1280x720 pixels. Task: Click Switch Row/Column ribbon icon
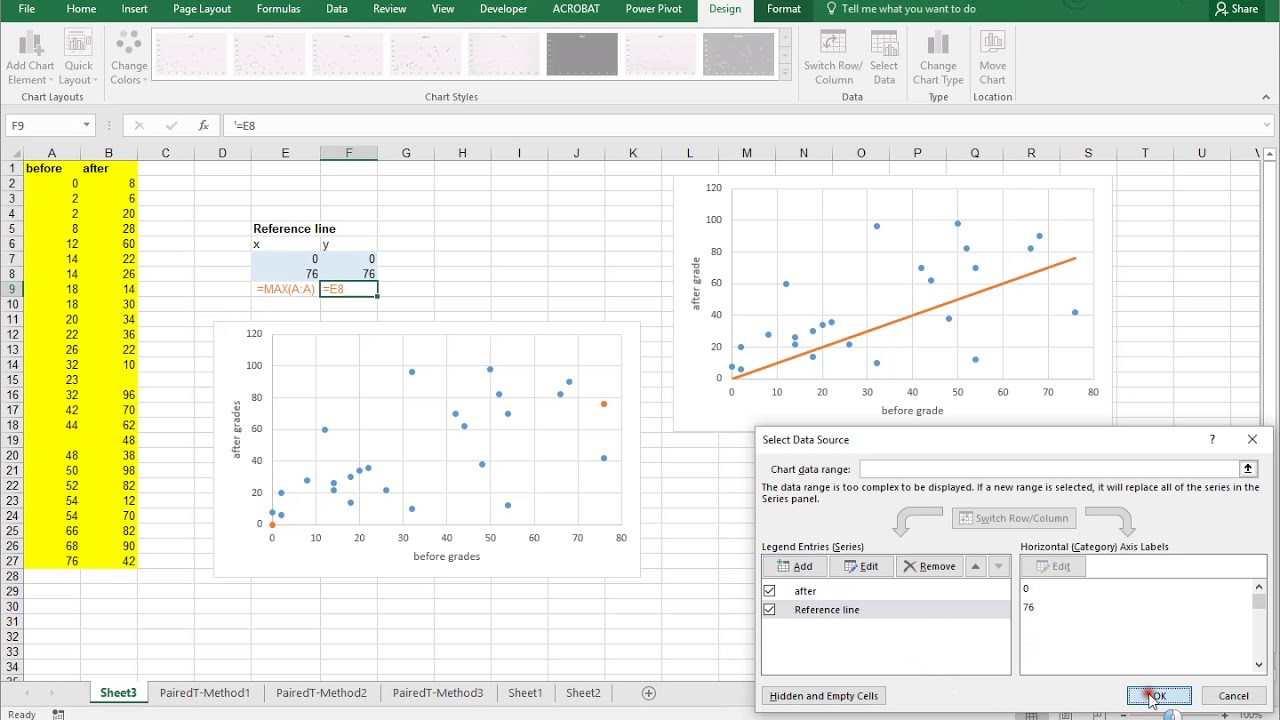(833, 58)
